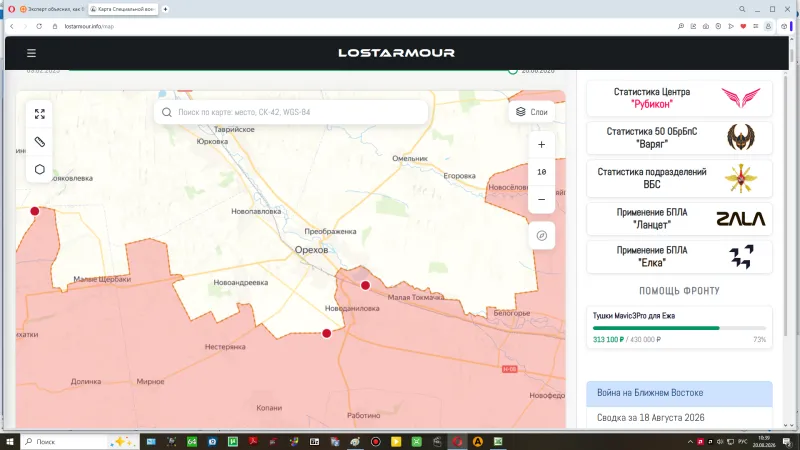Open the hamburger menu on Lostarmour

[31, 53]
